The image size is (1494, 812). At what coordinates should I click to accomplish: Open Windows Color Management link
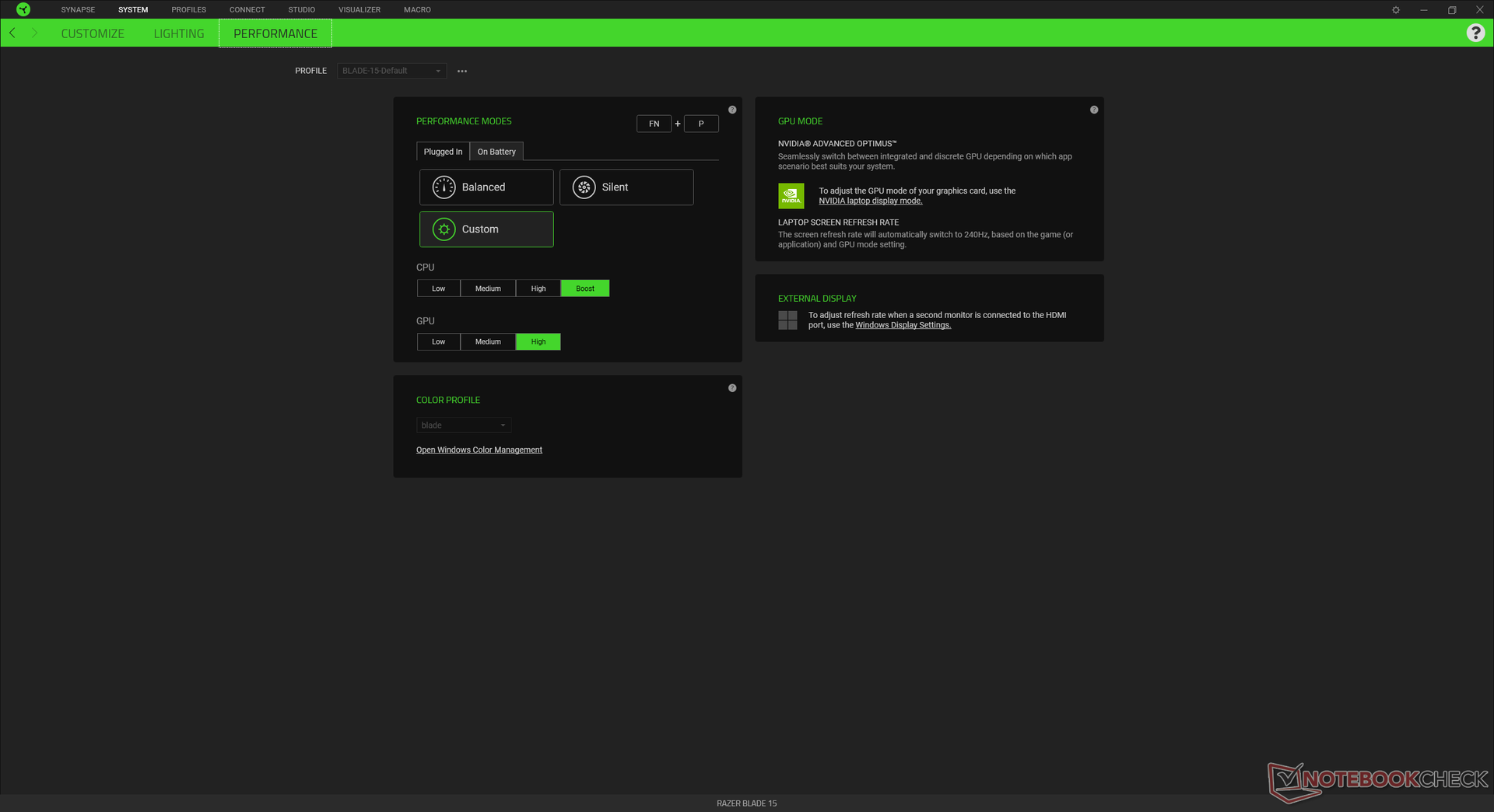pos(479,450)
